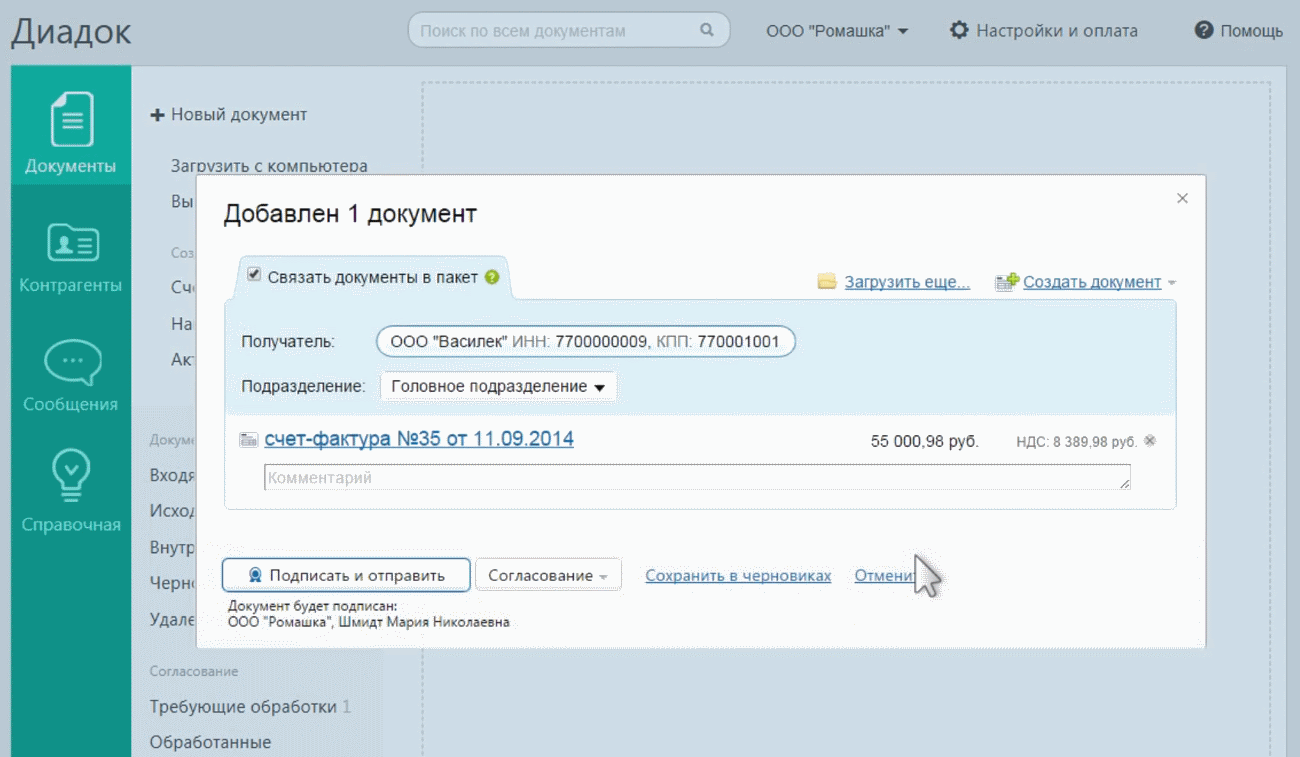
Task: Click the green hint icon near Связать документы
Action: pos(492,277)
